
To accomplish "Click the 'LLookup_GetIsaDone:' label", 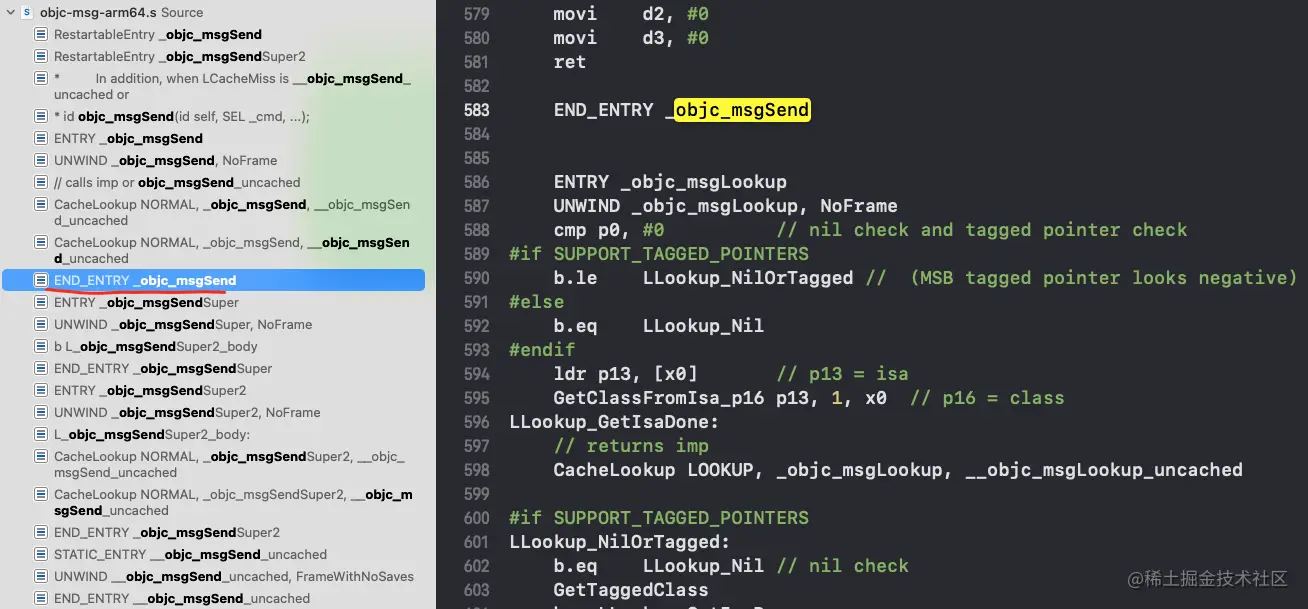I will click(614, 422).
